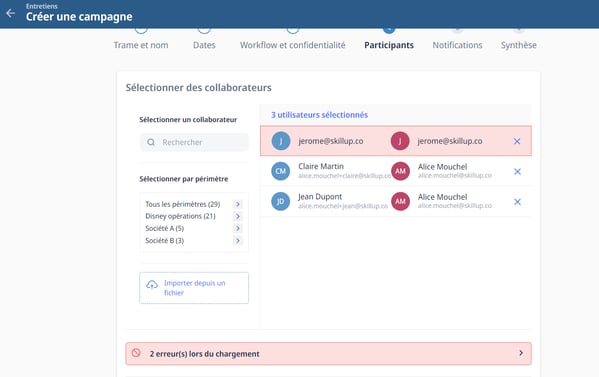Click 3 utilisateurs sélectionnés header
The width and height of the screenshot is (599, 377).
(319, 115)
